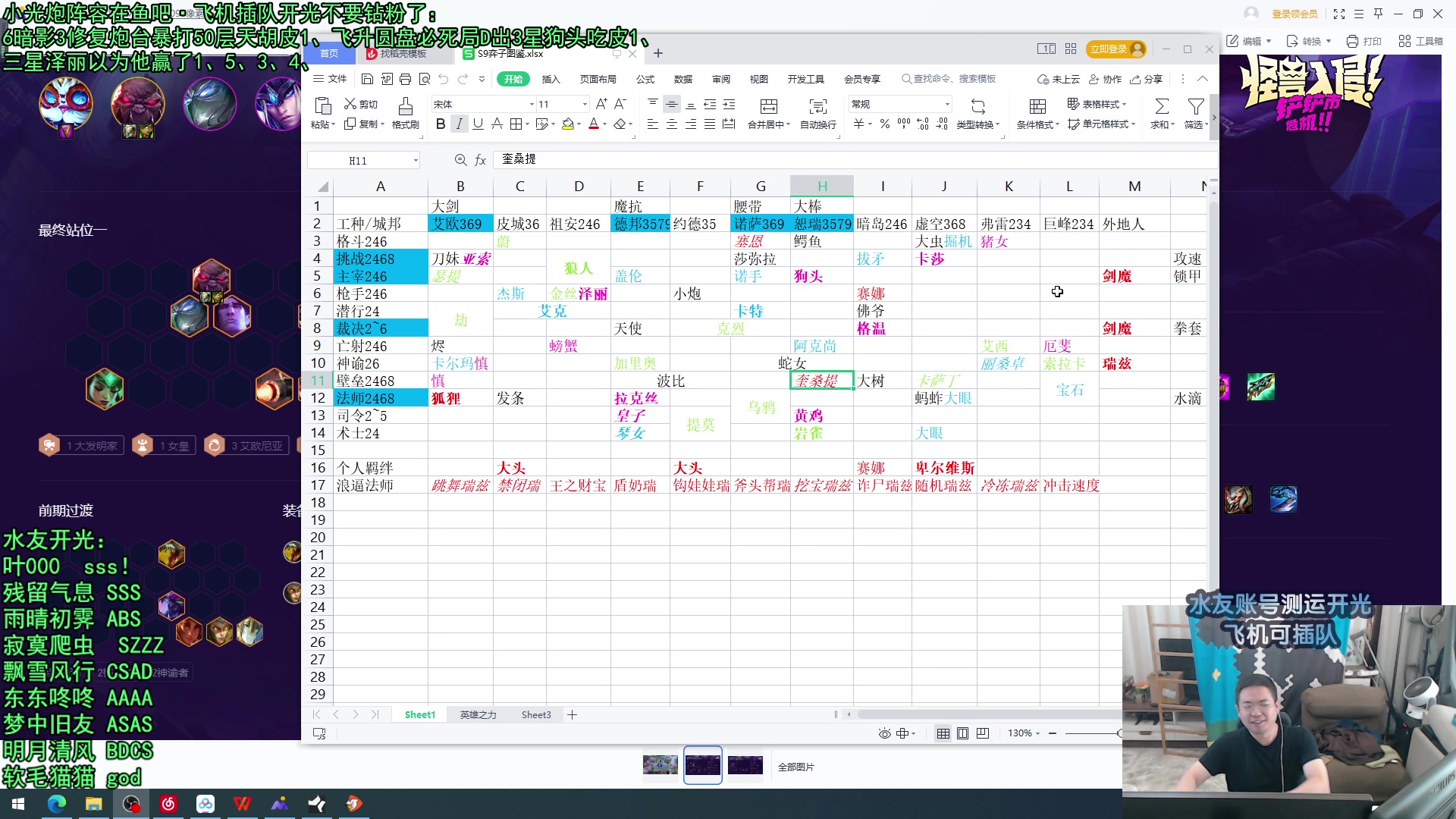This screenshot has height=819, width=1456.
Task: Toggle Bold formatting button
Action: (x=441, y=124)
